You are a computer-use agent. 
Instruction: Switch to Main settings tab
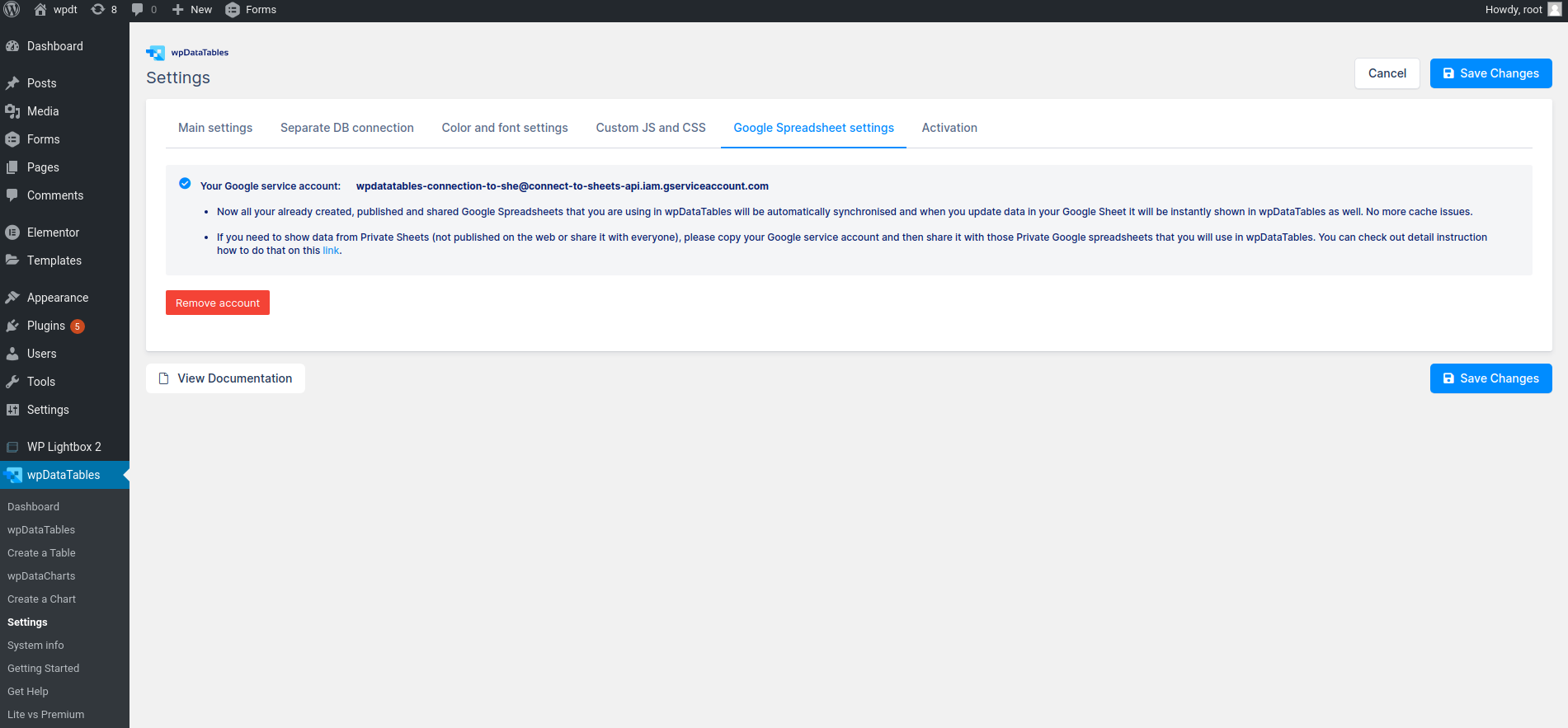click(x=215, y=128)
